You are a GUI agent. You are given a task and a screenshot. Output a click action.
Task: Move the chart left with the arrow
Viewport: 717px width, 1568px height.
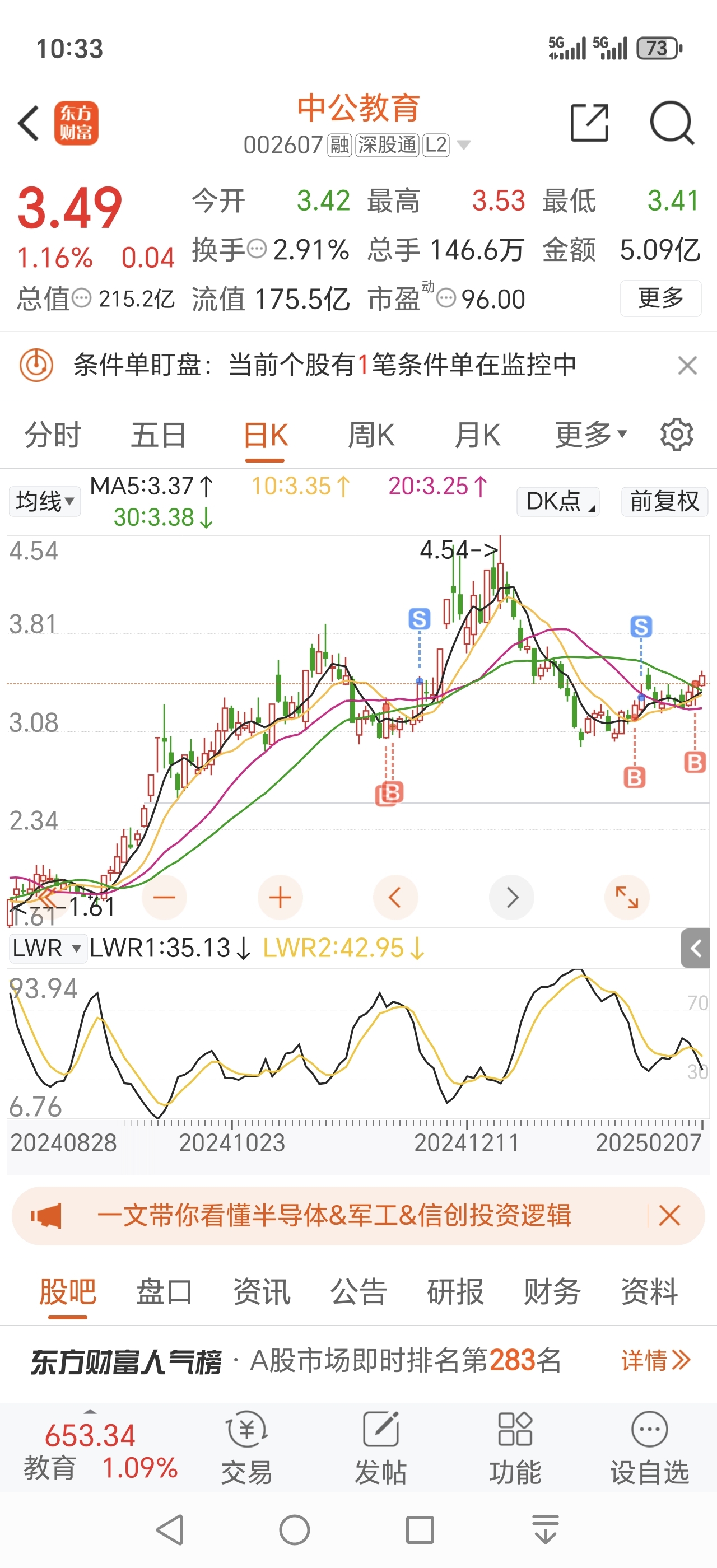point(395,897)
